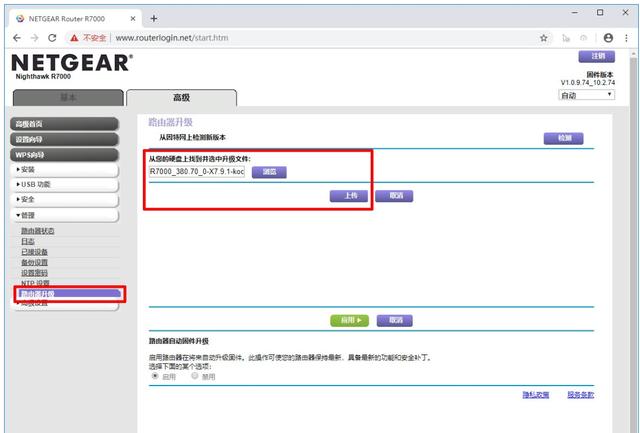Open the 服务条款 link

tap(580, 395)
